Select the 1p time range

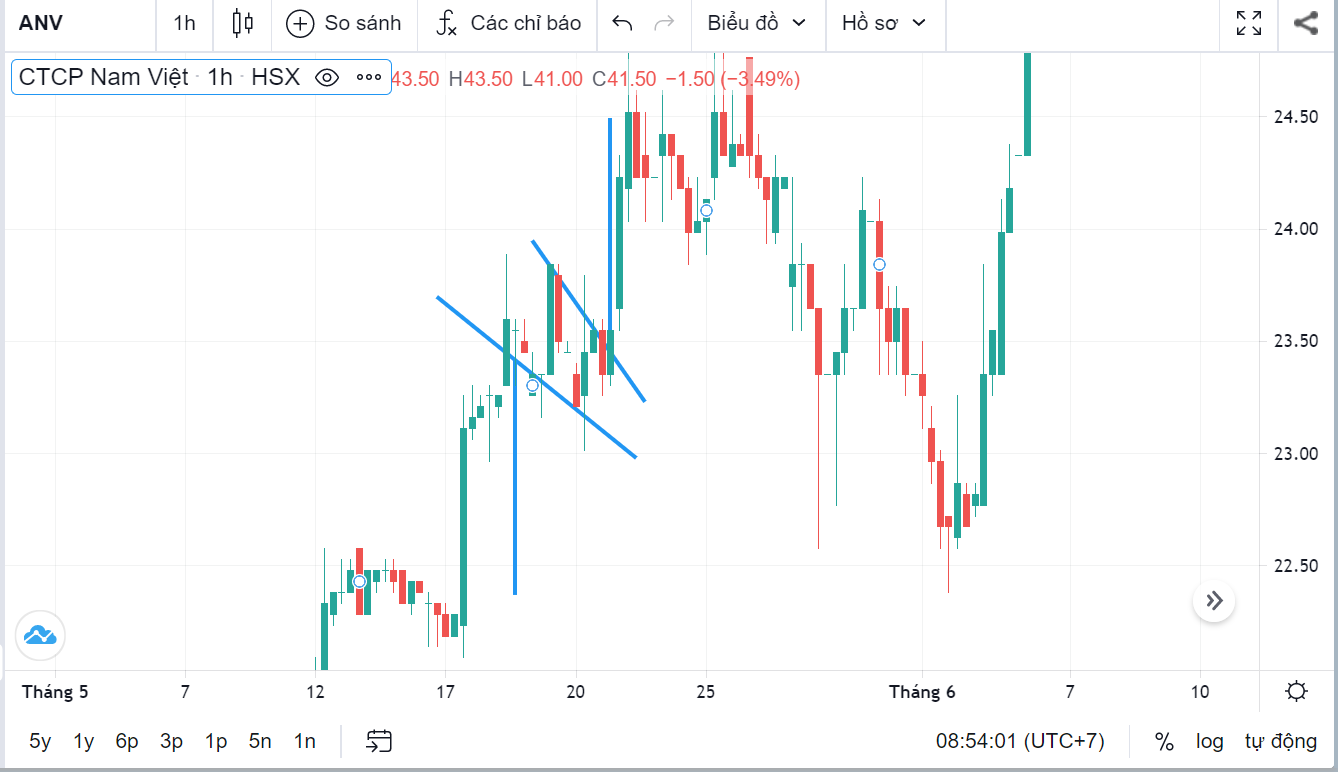pos(216,741)
